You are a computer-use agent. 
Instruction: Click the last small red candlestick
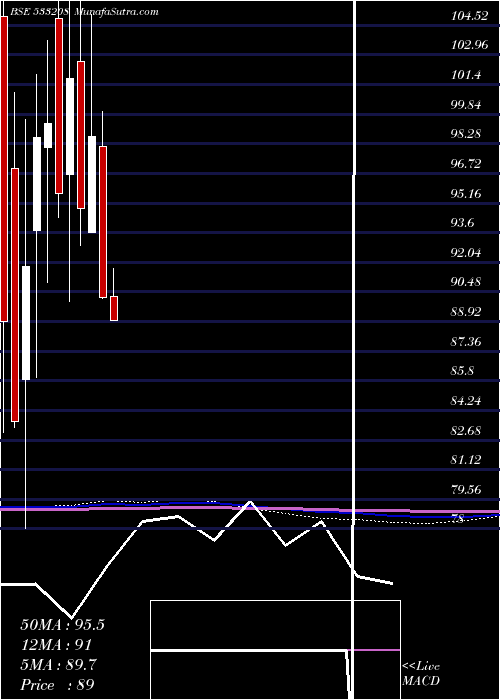pyautogui.click(x=114, y=308)
